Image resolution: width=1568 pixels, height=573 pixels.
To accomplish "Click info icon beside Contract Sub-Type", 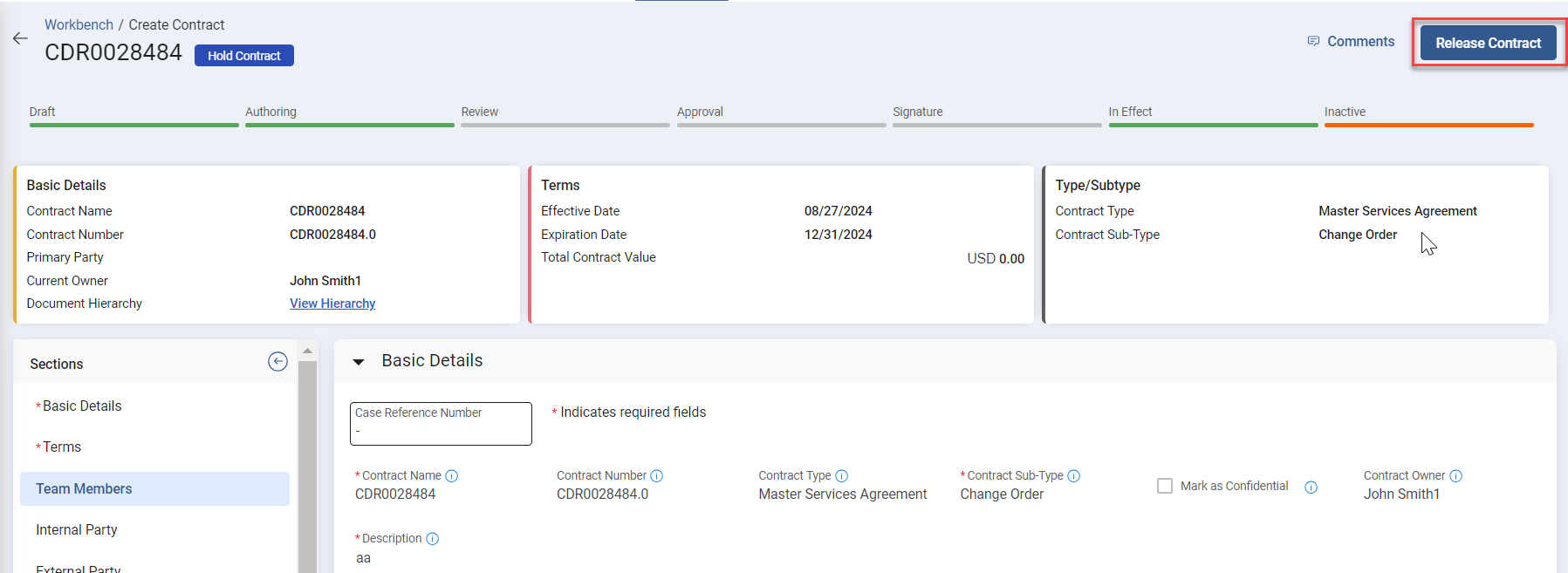I will pos(1074,476).
